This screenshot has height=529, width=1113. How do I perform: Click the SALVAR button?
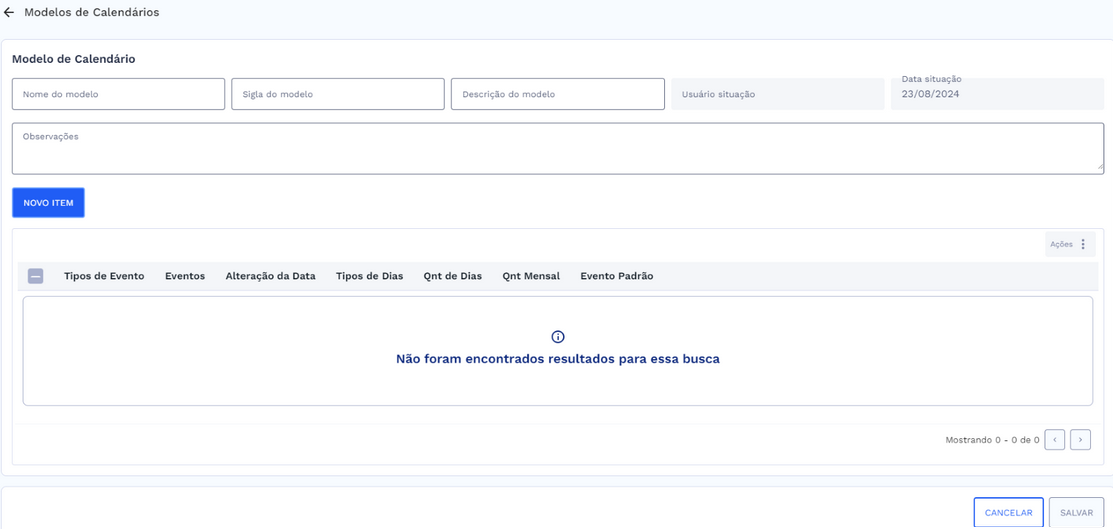coord(1076,513)
